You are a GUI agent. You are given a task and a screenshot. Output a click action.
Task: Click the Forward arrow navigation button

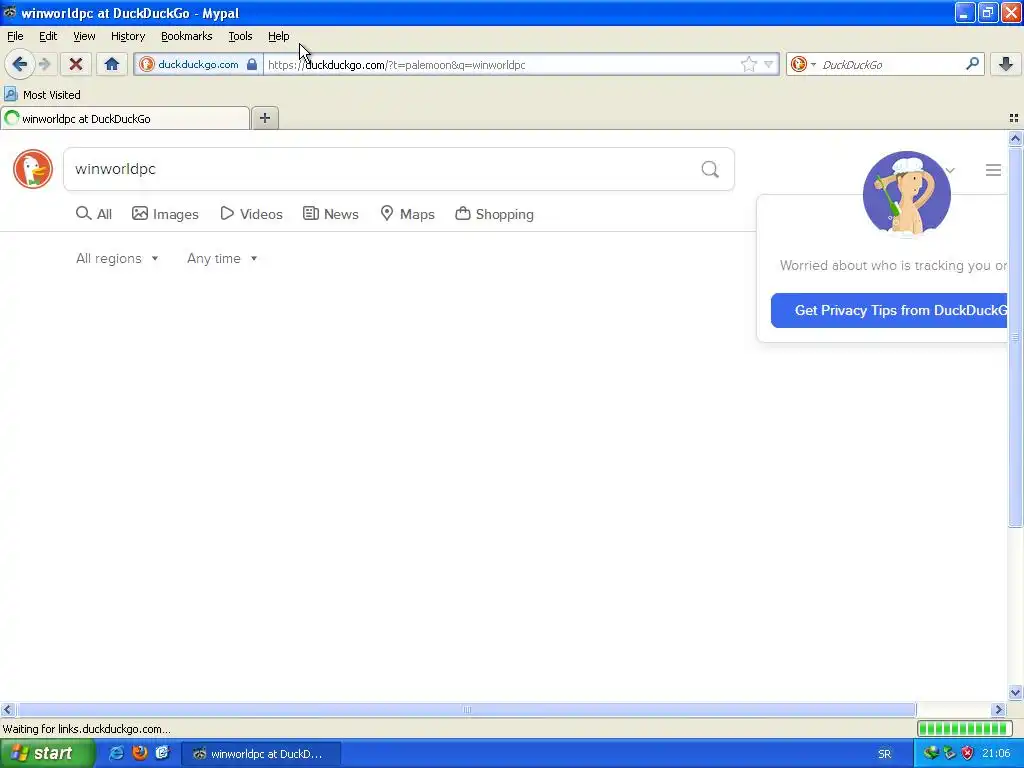click(x=45, y=64)
